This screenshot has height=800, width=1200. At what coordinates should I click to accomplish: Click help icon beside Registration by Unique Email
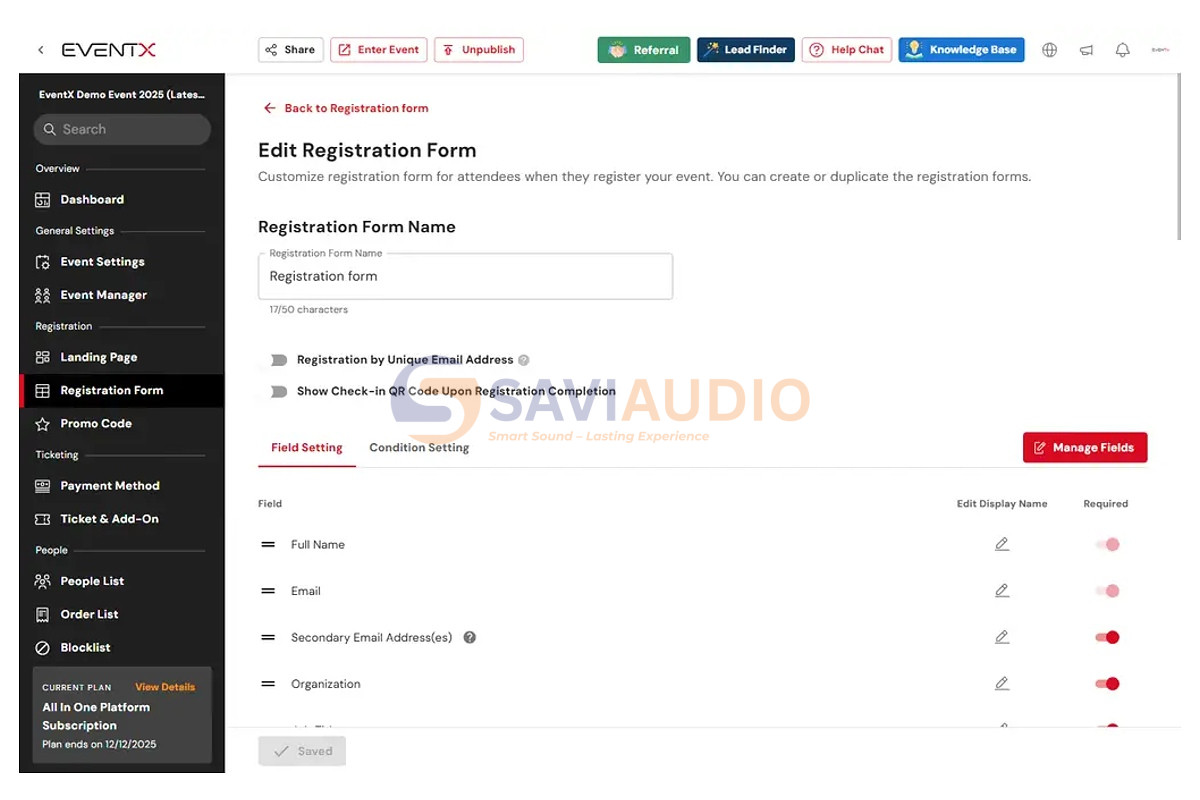(x=524, y=360)
